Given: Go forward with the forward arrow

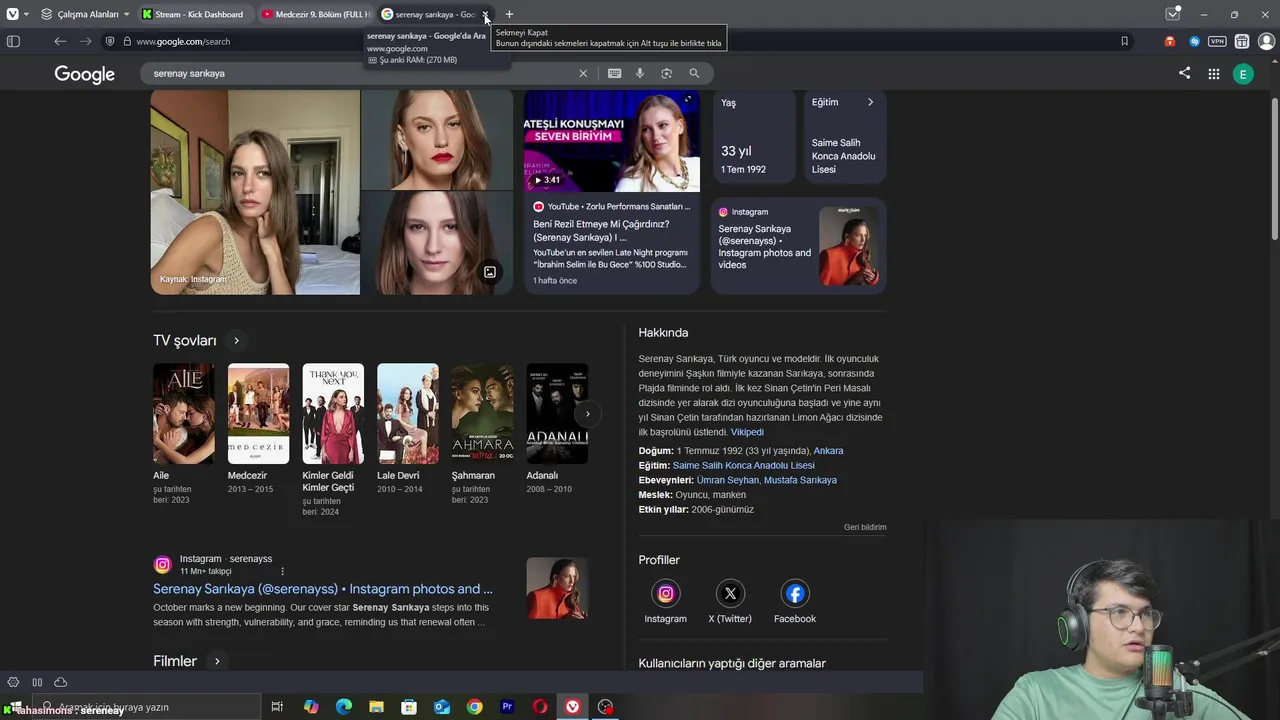Looking at the screenshot, I should click(x=85, y=41).
